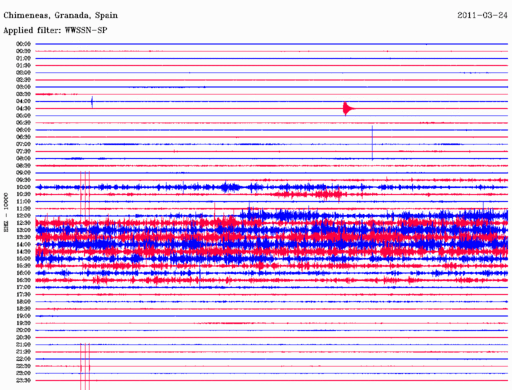Image resolution: width=512 pixels, height=390 pixels.
Task: Select the '21:00' time label
Action: (23, 345)
